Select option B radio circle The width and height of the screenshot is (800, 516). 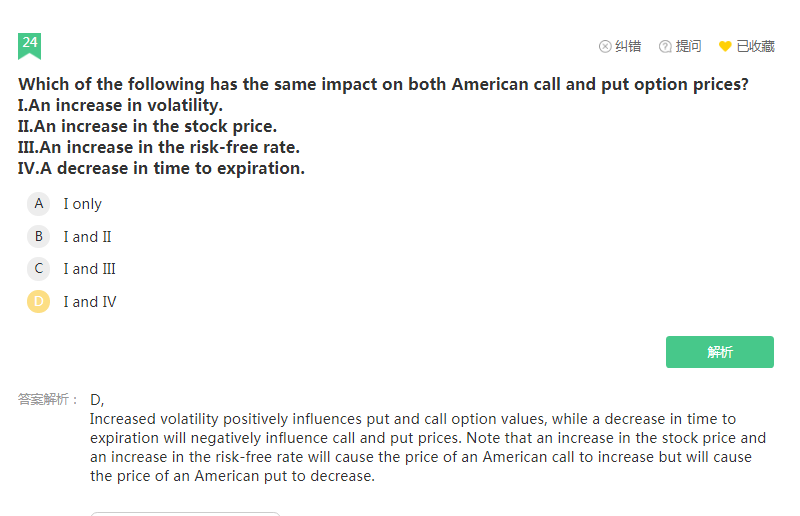[39, 237]
